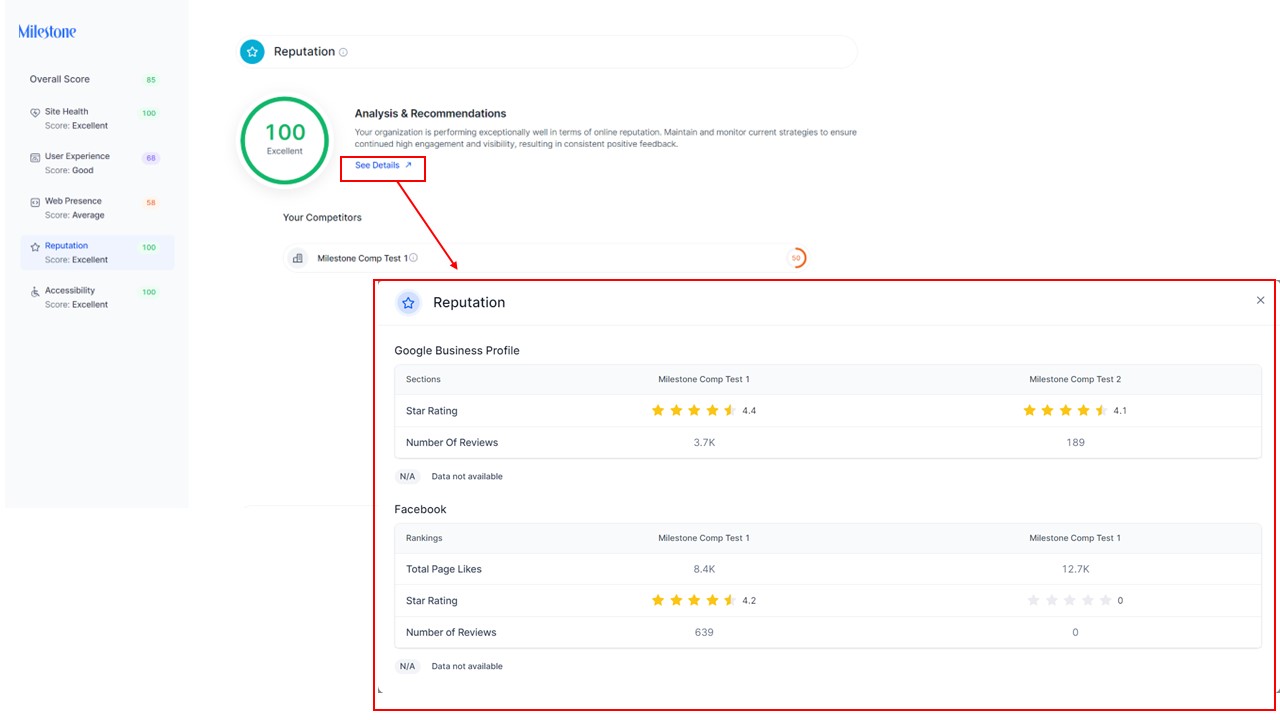
Task: Go to Site Health in the sidebar
Action: coord(97,119)
